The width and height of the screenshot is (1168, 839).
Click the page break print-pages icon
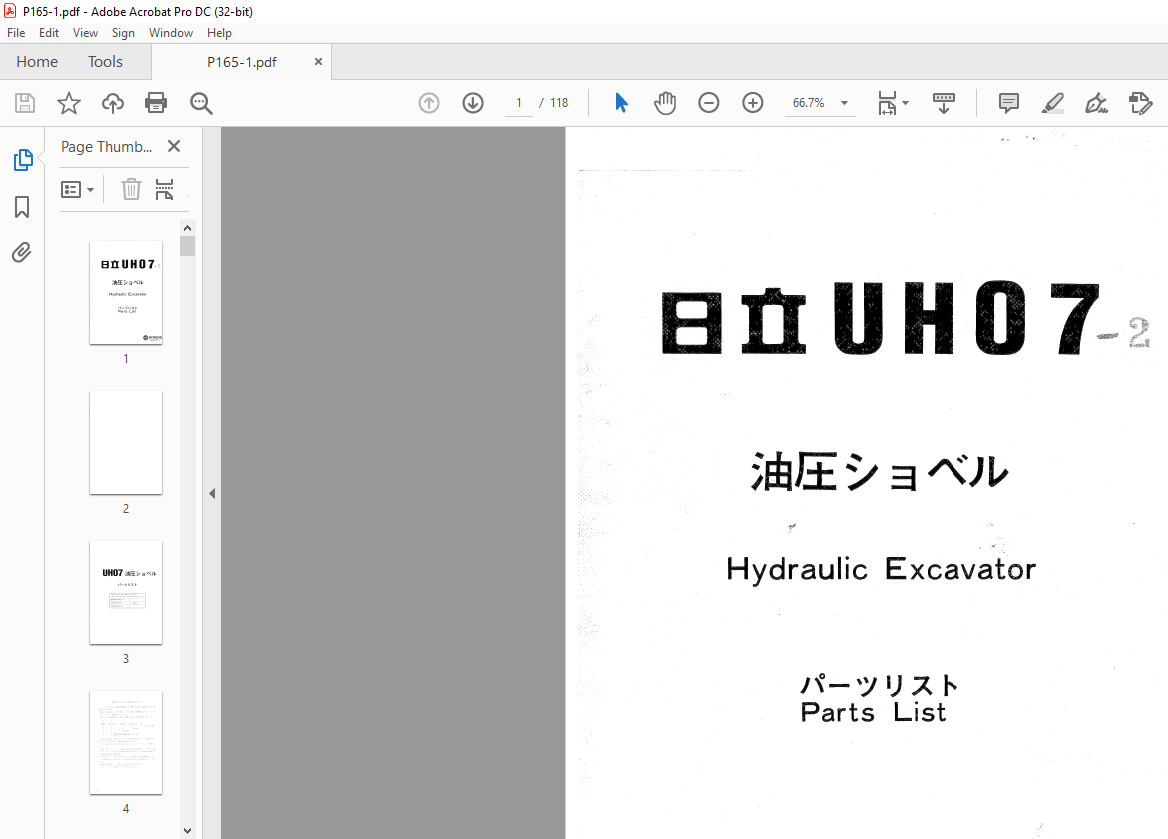point(165,189)
